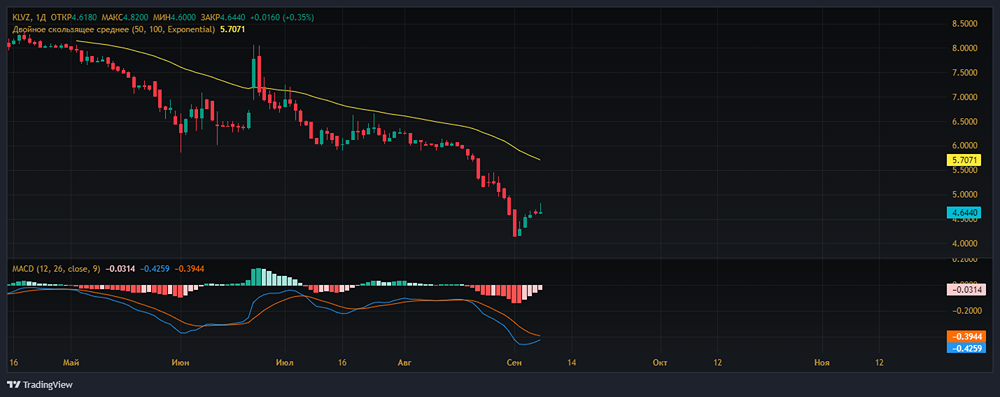This screenshot has width=1000, height=397.
Task: Click the Сен date label on time axis
Action: [x=513, y=363]
